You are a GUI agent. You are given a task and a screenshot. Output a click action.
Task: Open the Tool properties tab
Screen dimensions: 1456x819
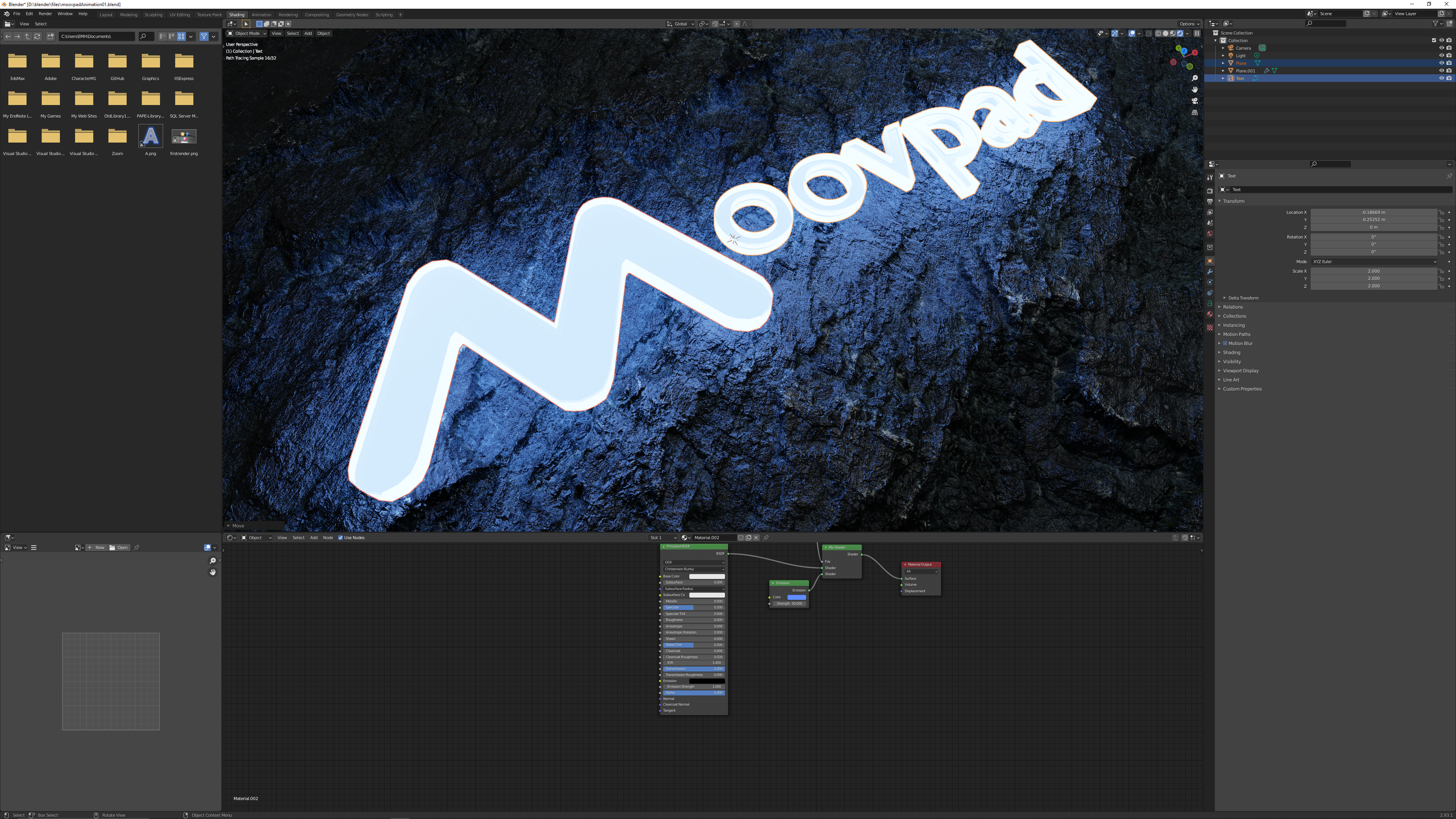1210,177
